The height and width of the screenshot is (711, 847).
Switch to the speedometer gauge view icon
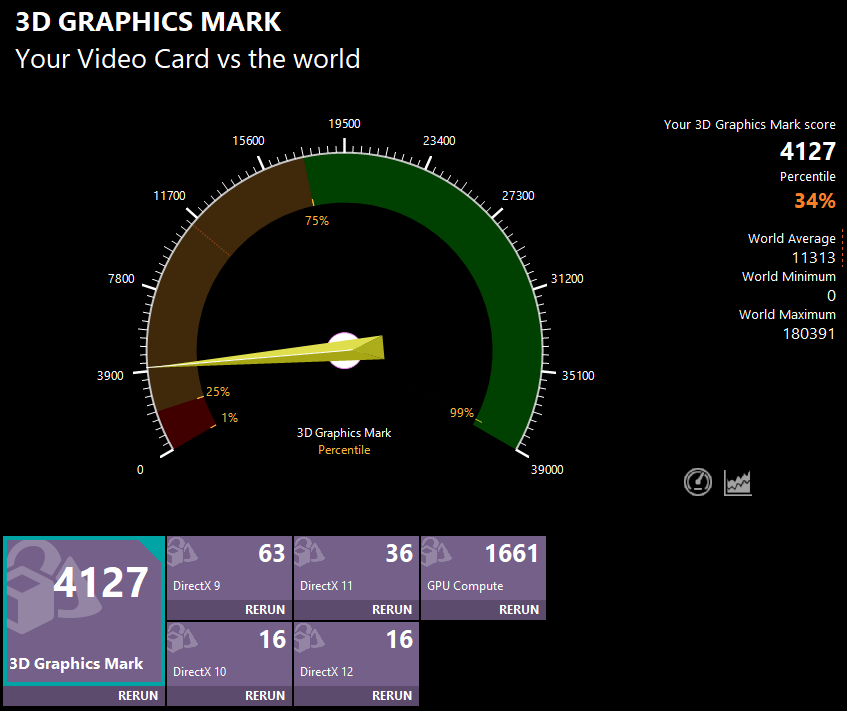point(697,483)
